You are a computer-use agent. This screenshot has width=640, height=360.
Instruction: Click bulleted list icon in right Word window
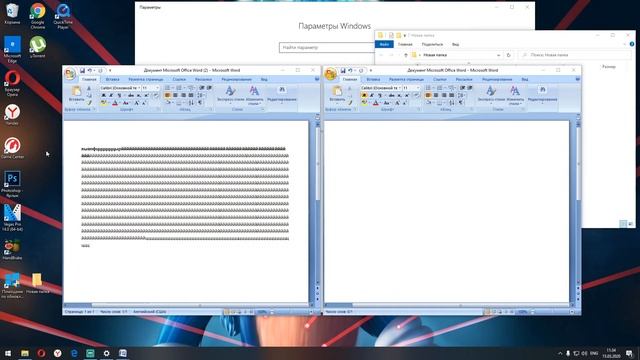[x=428, y=88]
